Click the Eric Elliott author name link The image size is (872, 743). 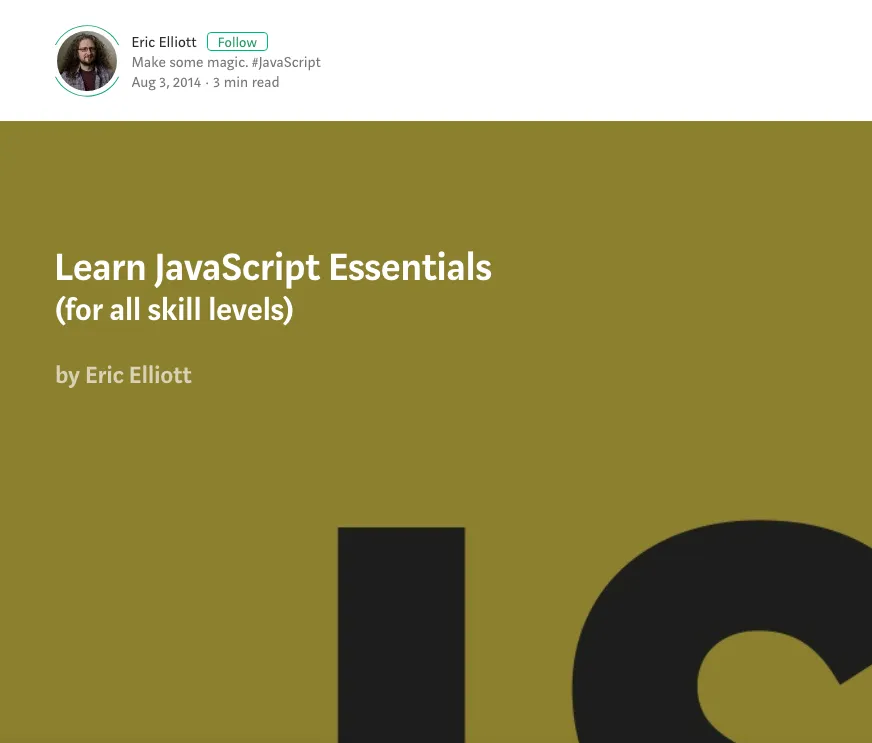click(x=164, y=42)
